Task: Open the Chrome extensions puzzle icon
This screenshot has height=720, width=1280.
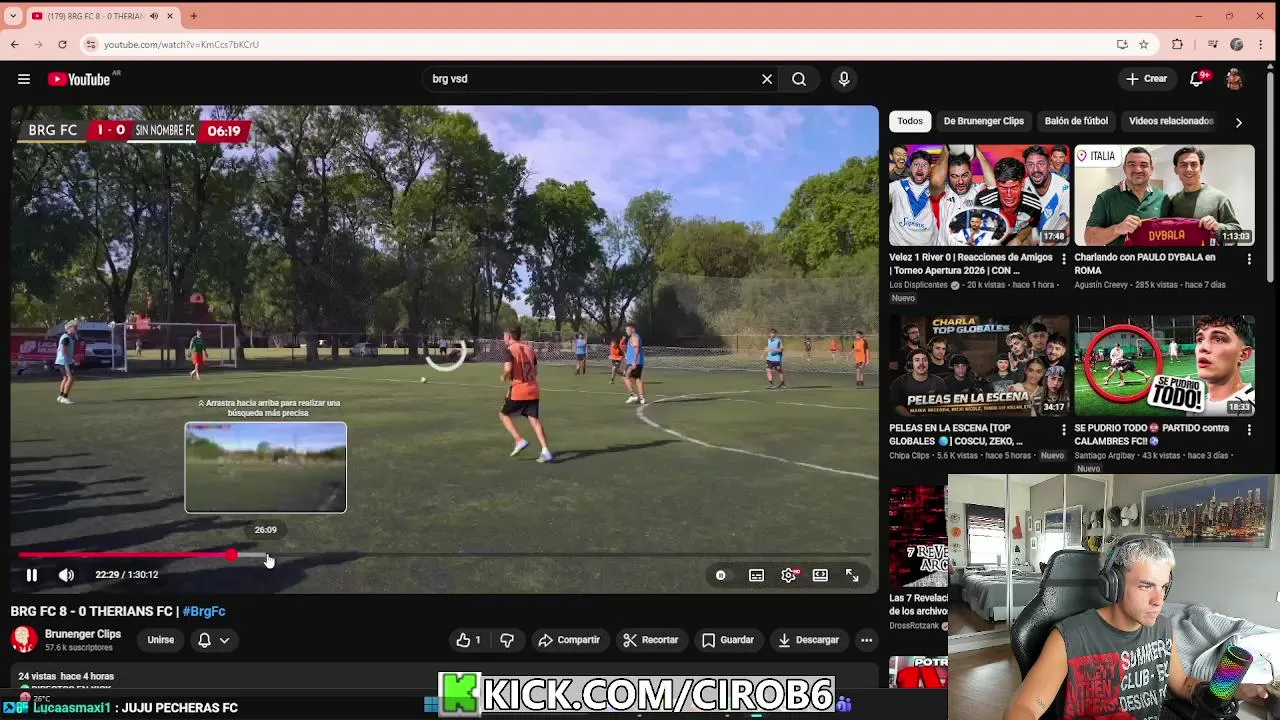Action: (1177, 44)
